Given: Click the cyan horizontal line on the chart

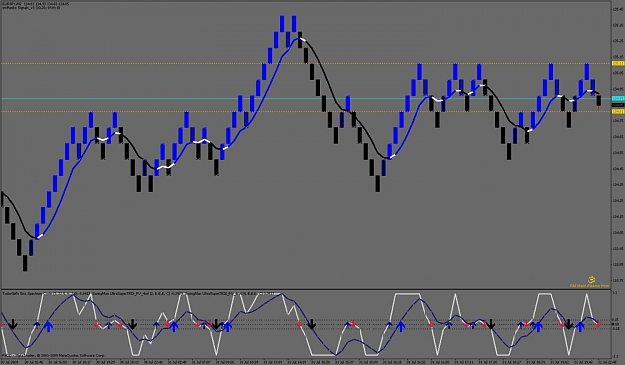Looking at the screenshot, I should [306, 98].
